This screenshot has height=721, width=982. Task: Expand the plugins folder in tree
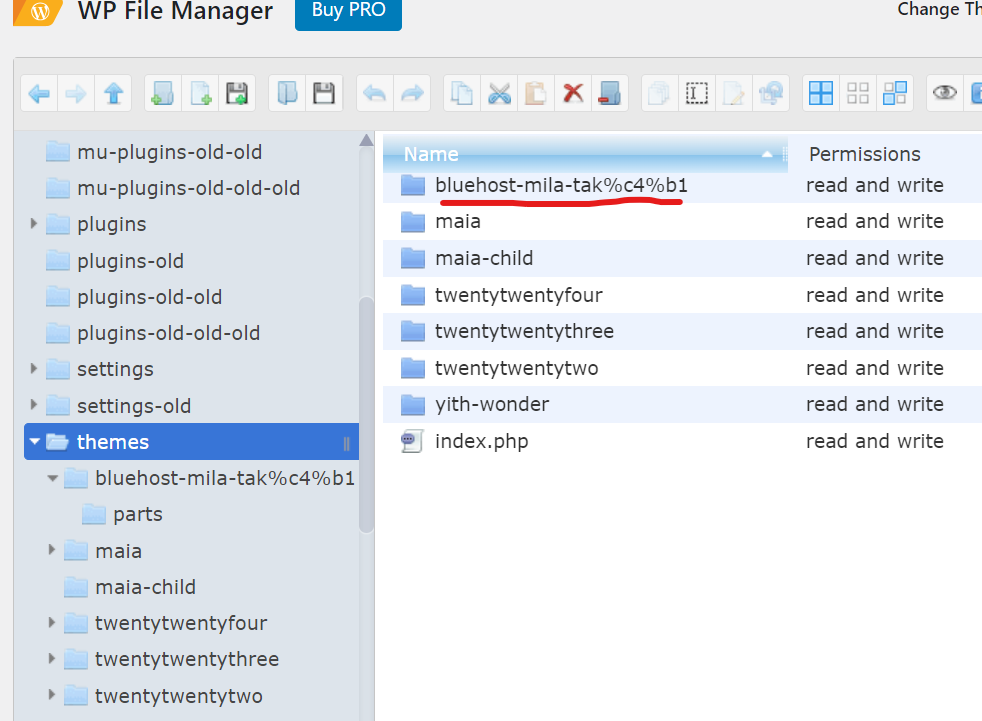(x=34, y=224)
